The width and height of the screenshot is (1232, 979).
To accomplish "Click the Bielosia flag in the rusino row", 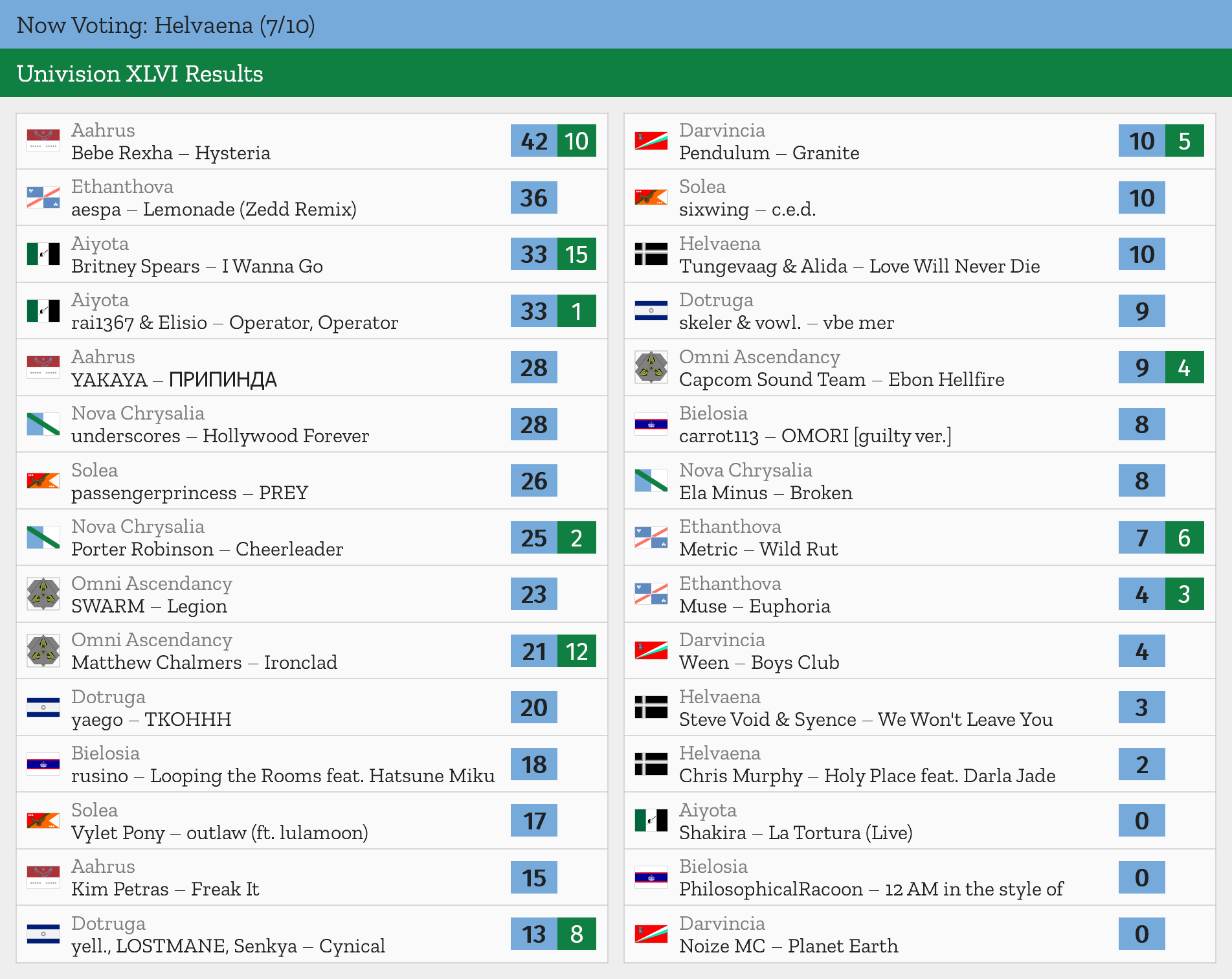I will click(43, 764).
